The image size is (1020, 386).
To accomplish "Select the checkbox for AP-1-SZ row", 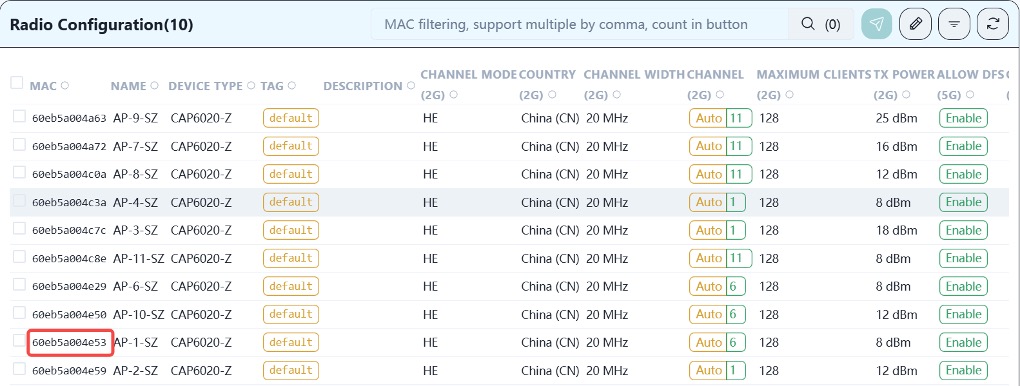I will point(20,340).
